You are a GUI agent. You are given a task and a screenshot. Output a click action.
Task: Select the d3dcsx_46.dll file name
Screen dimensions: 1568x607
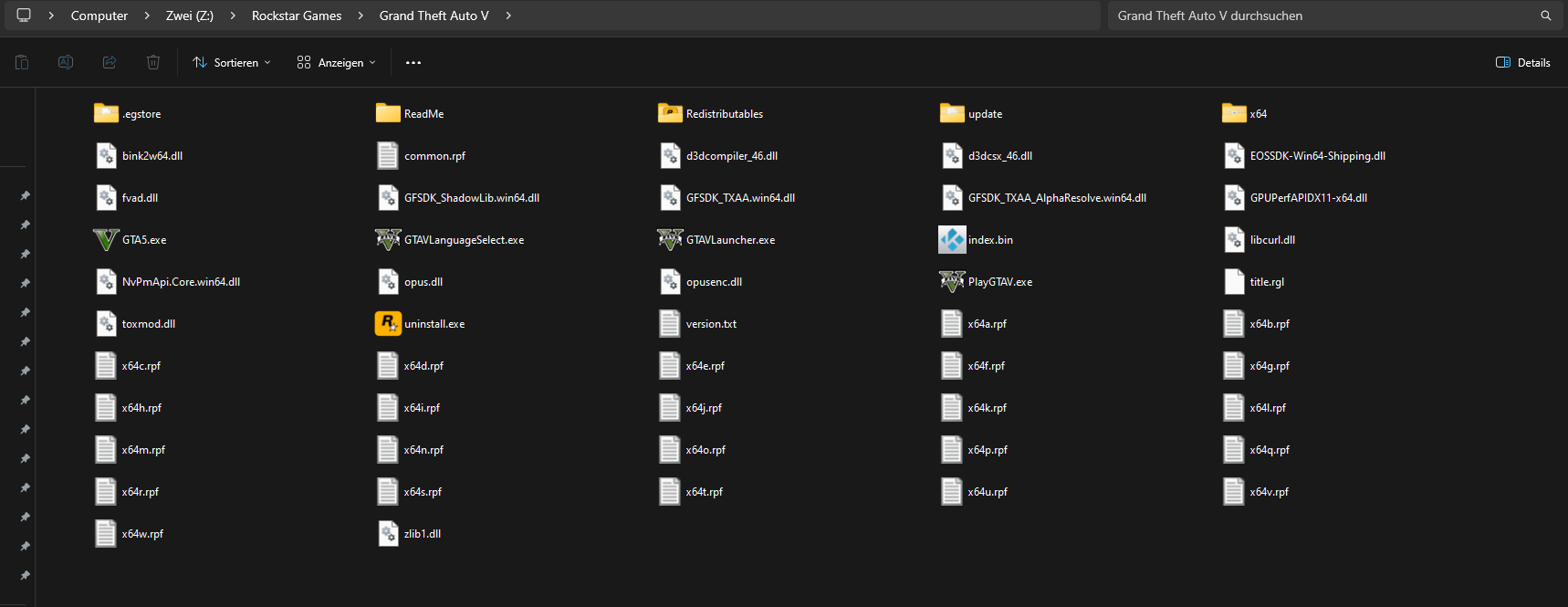pos(1000,156)
